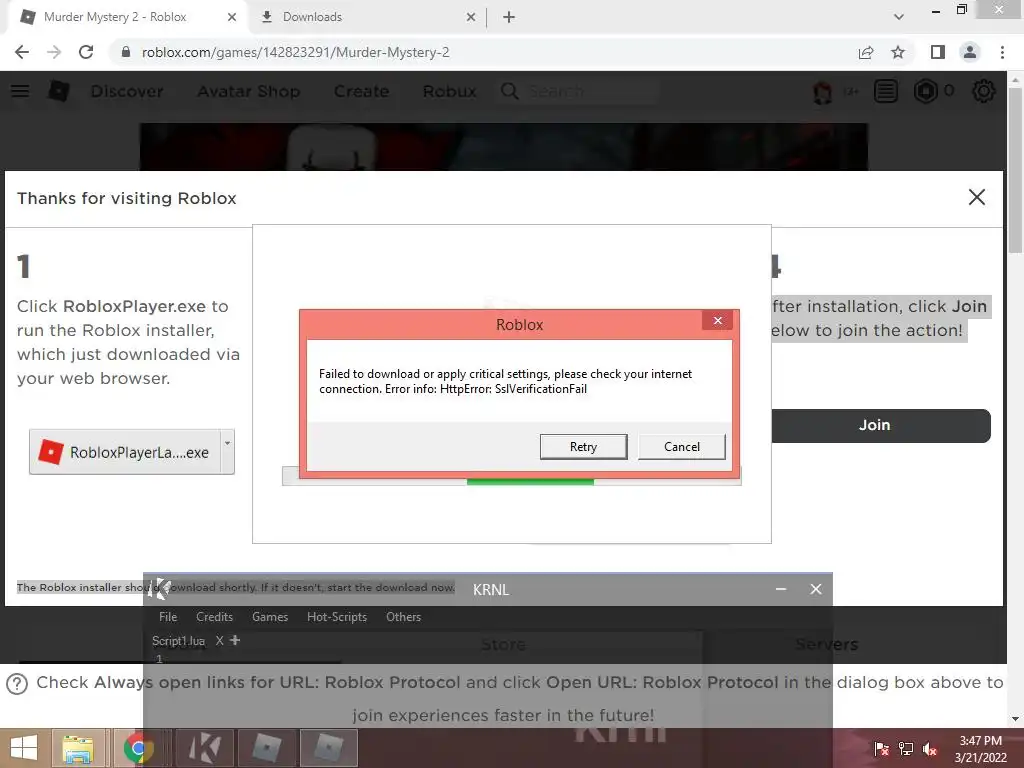Click the help question mark icon
1024x768 pixels.
(17, 684)
